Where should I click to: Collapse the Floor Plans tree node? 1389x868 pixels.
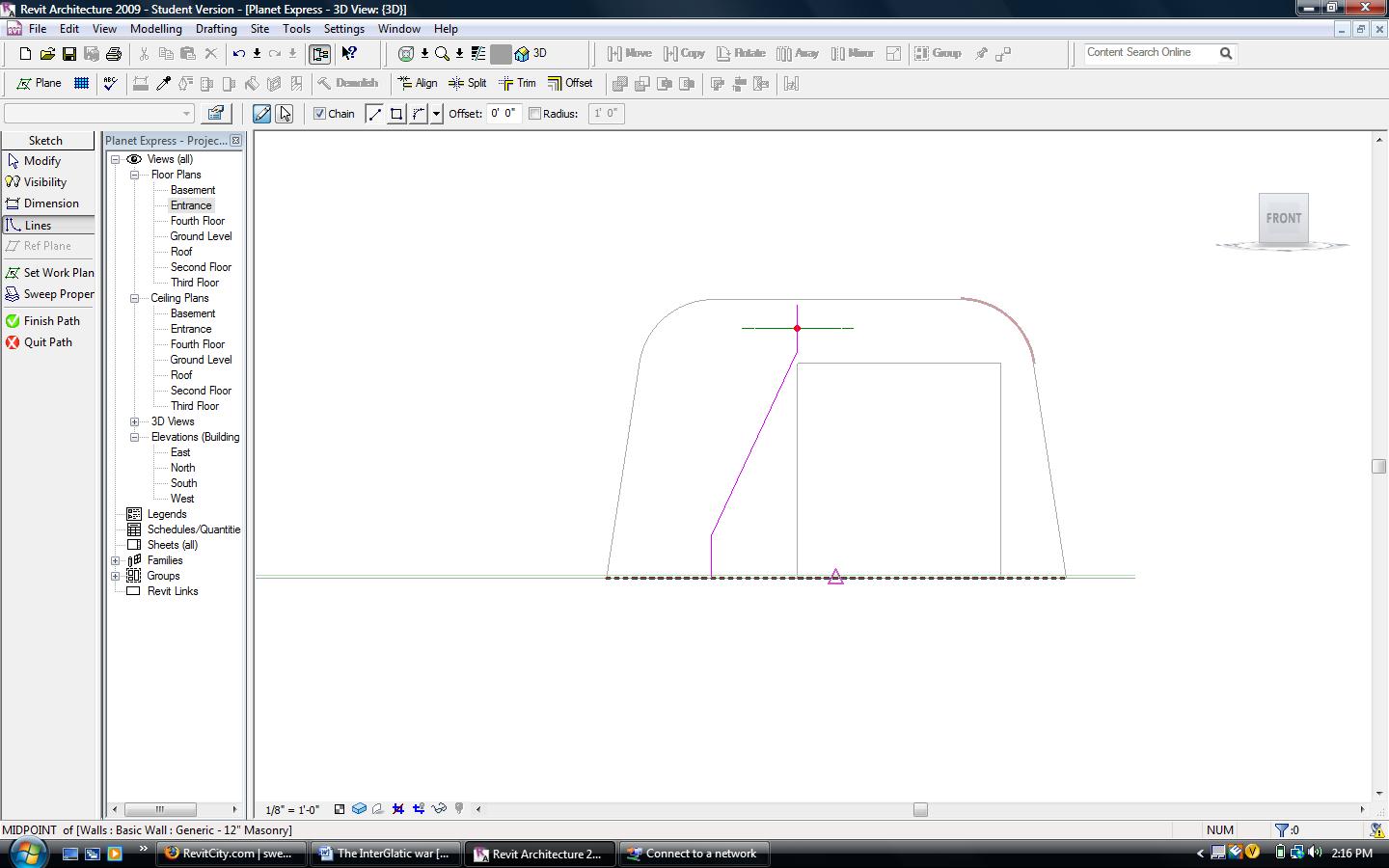pos(135,175)
